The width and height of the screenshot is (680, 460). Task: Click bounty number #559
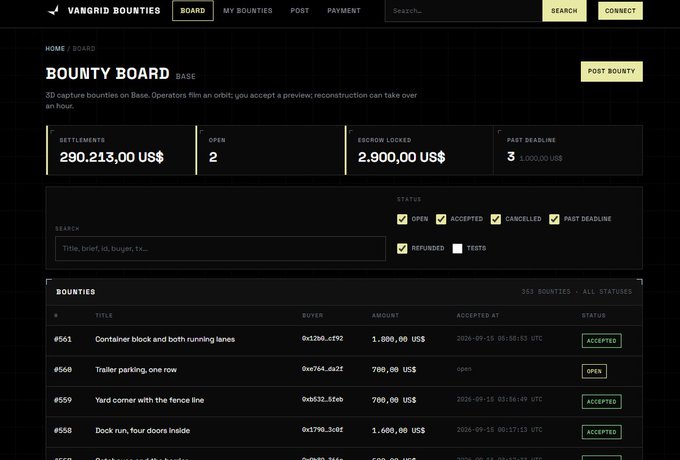coord(63,400)
